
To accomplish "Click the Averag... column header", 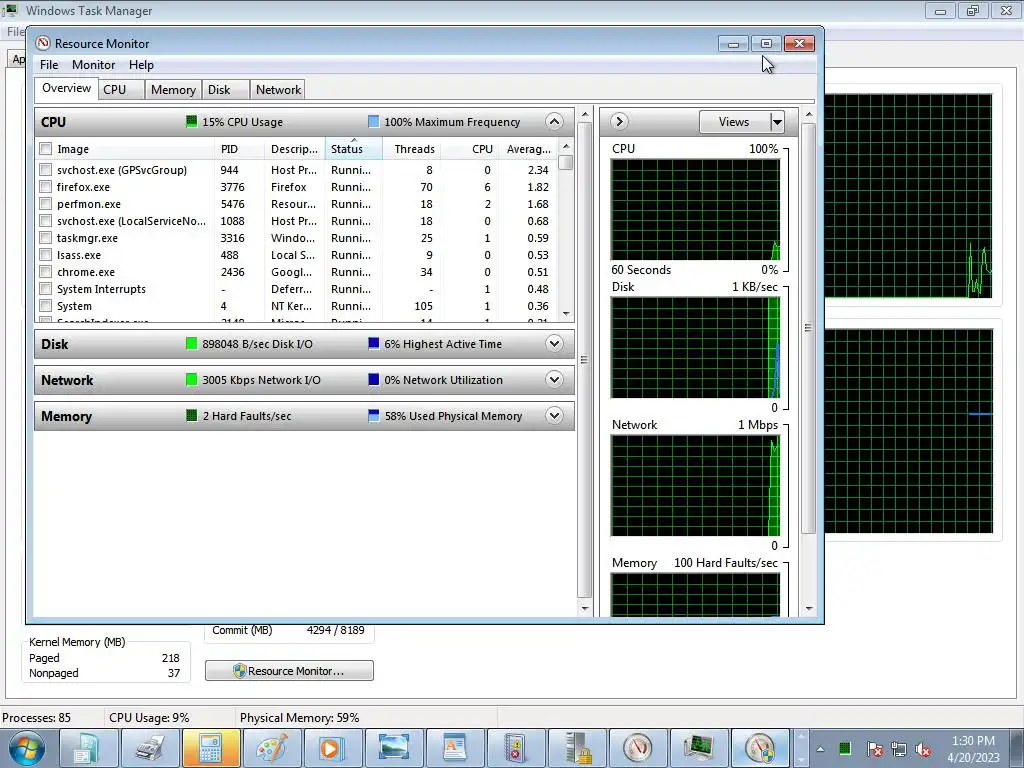I will [528, 149].
